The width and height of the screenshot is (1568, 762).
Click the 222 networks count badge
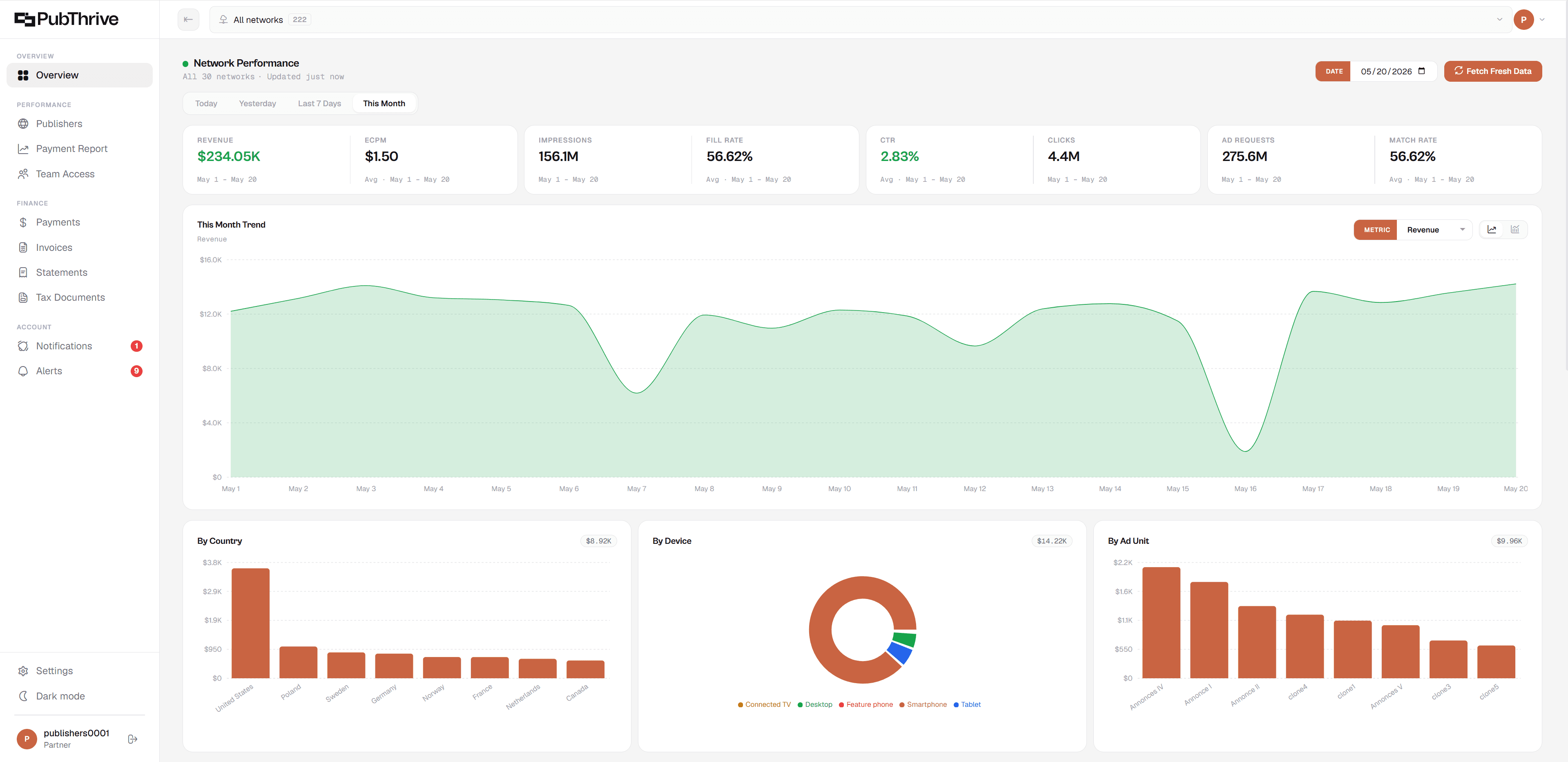tap(299, 20)
